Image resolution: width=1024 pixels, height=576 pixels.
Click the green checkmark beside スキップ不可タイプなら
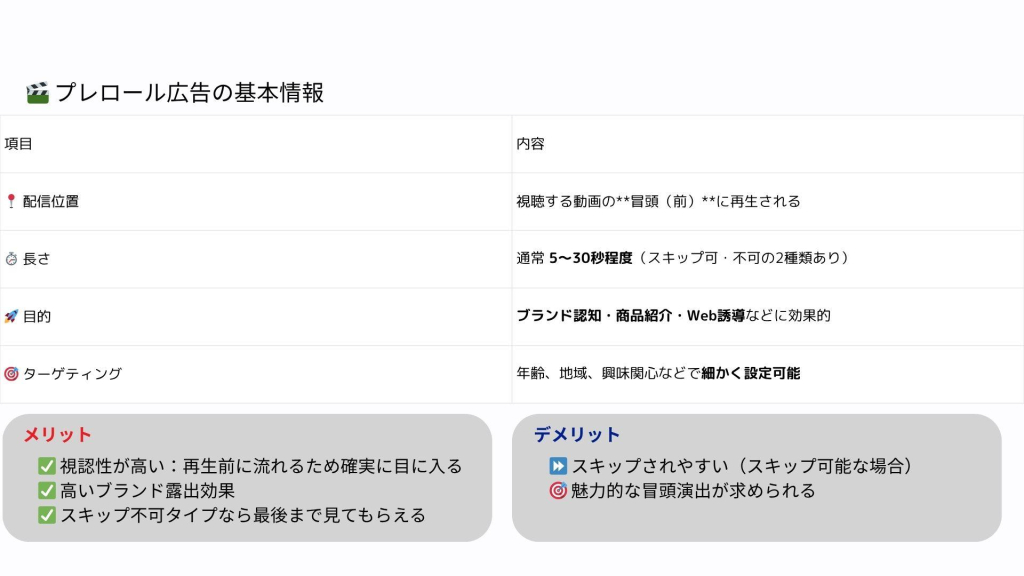(x=46, y=516)
